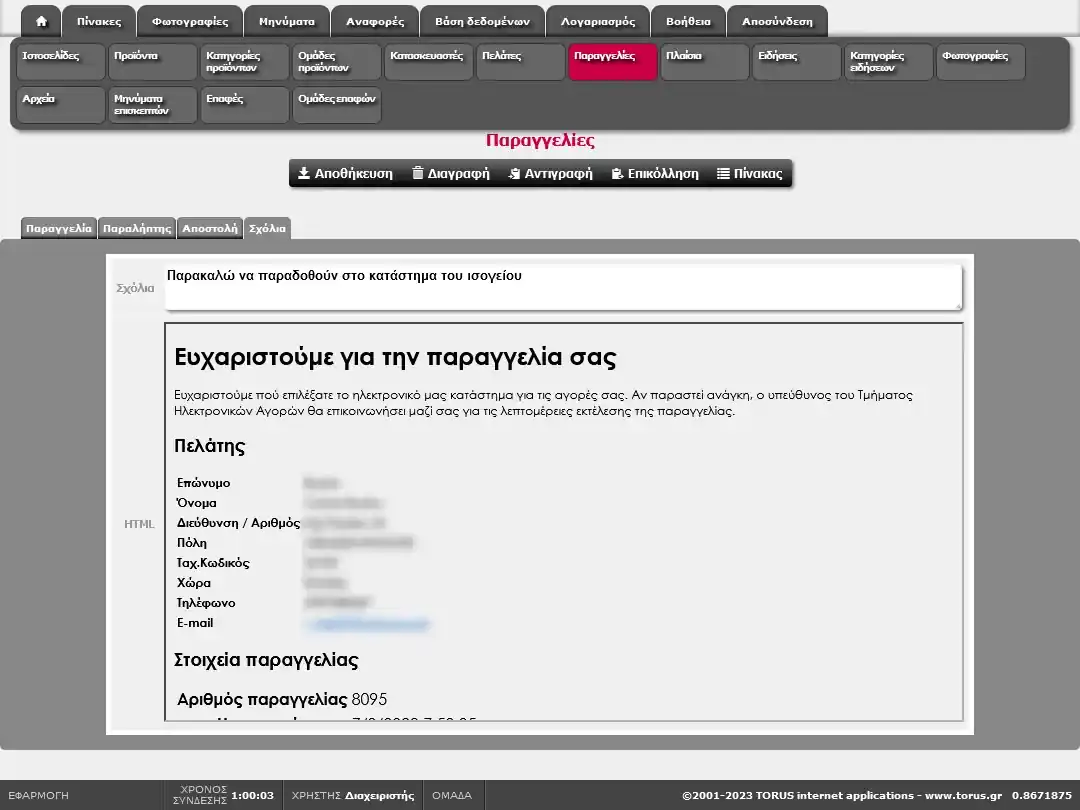Open Ομάδες επαφών table

click(x=336, y=105)
